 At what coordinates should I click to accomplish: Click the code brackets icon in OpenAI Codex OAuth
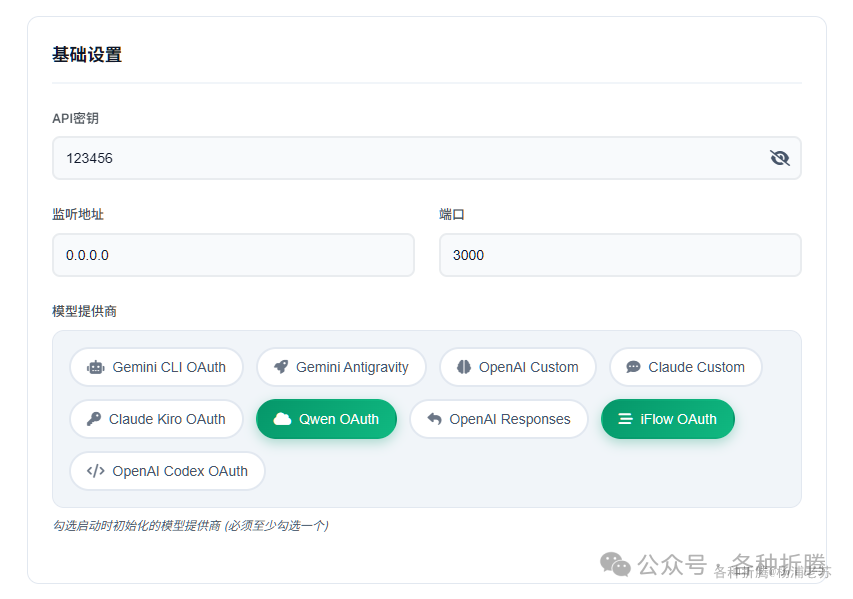pyautogui.click(x=96, y=471)
